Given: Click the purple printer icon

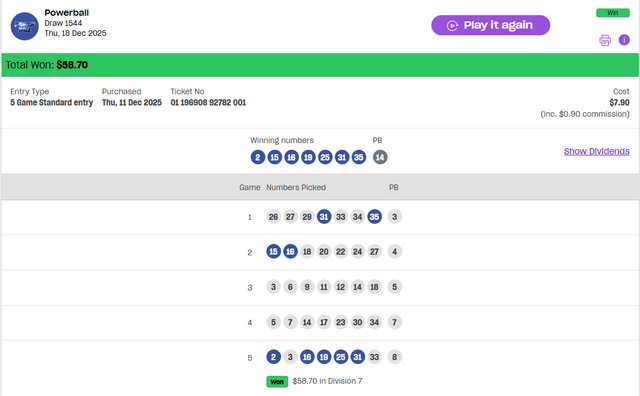Looking at the screenshot, I should point(605,40).
